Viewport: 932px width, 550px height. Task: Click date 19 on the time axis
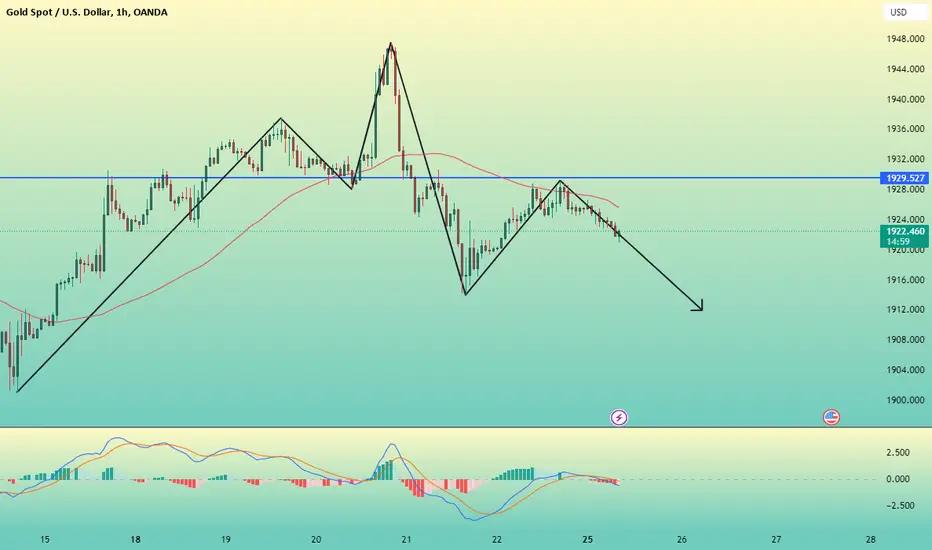point(226,539)
